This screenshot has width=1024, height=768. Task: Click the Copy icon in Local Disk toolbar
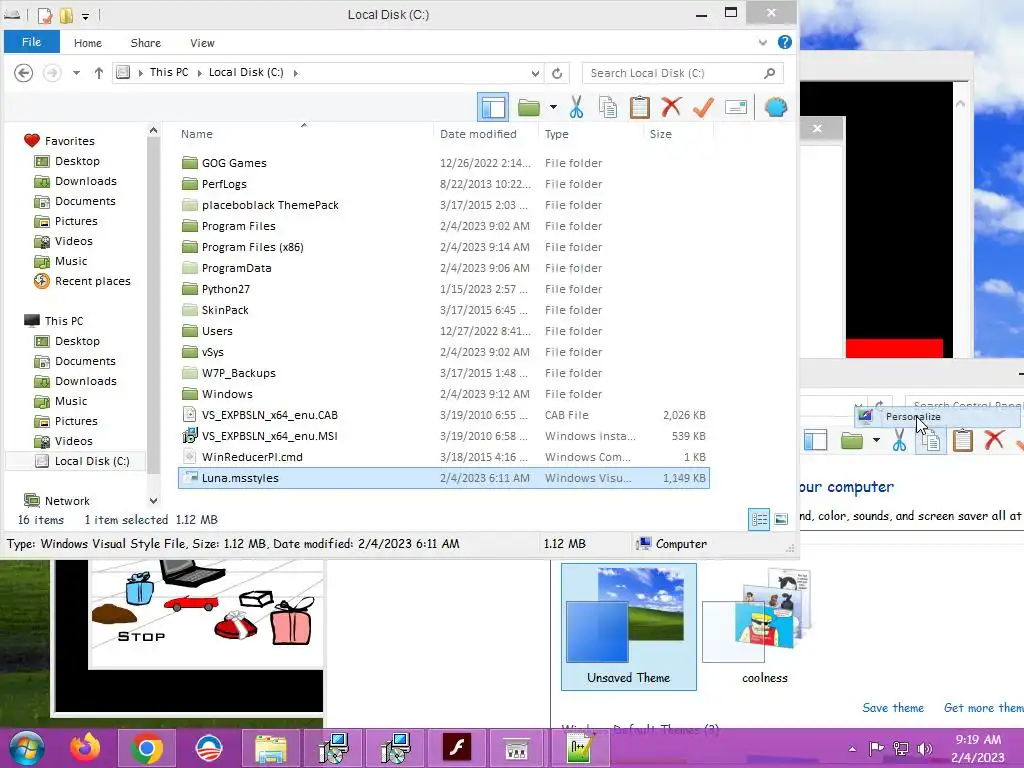[608, 107]
